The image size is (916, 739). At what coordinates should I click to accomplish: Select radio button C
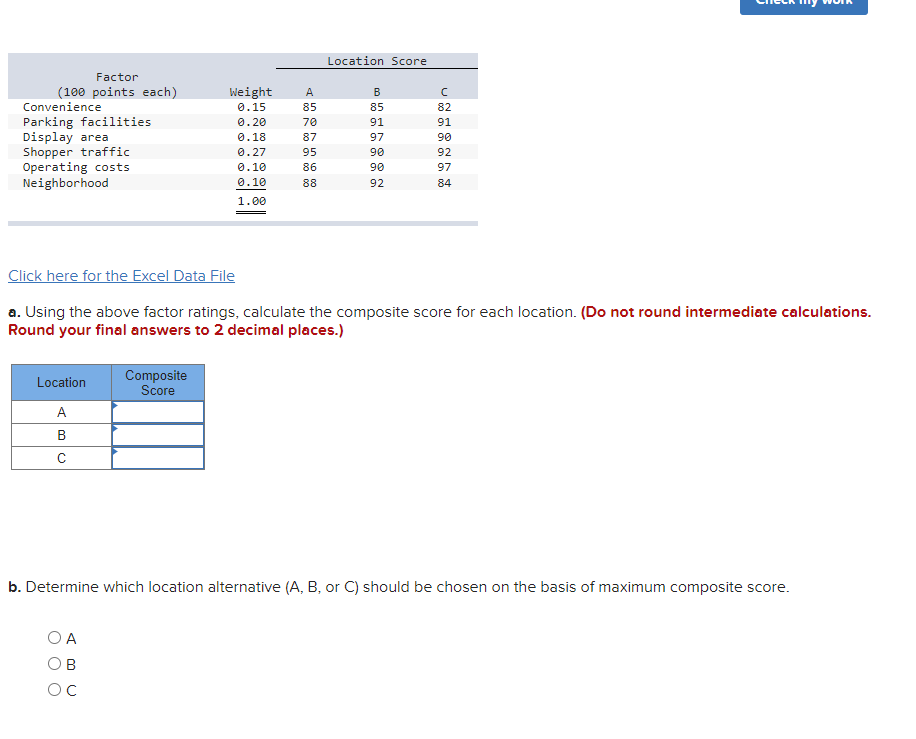click(x=55, y=690)
